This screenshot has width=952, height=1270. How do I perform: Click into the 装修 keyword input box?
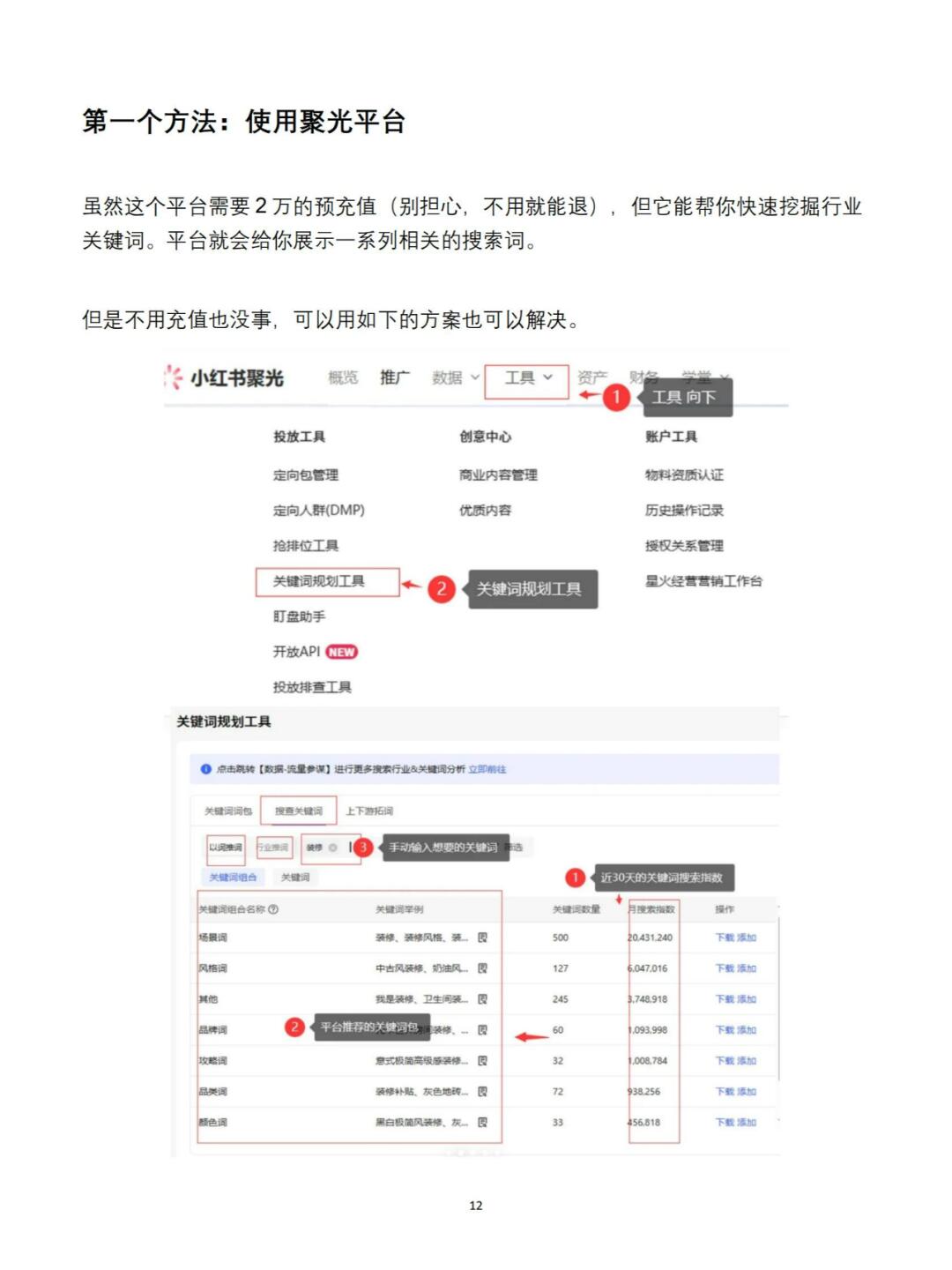(x=331, y=848)
